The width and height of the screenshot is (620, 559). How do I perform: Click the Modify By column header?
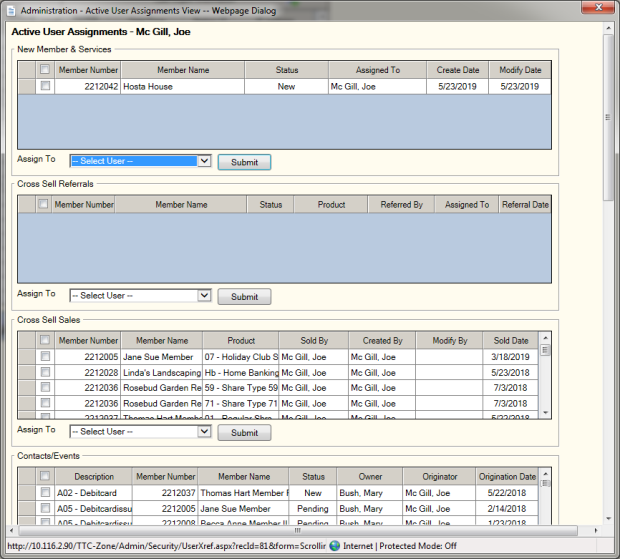450,340
